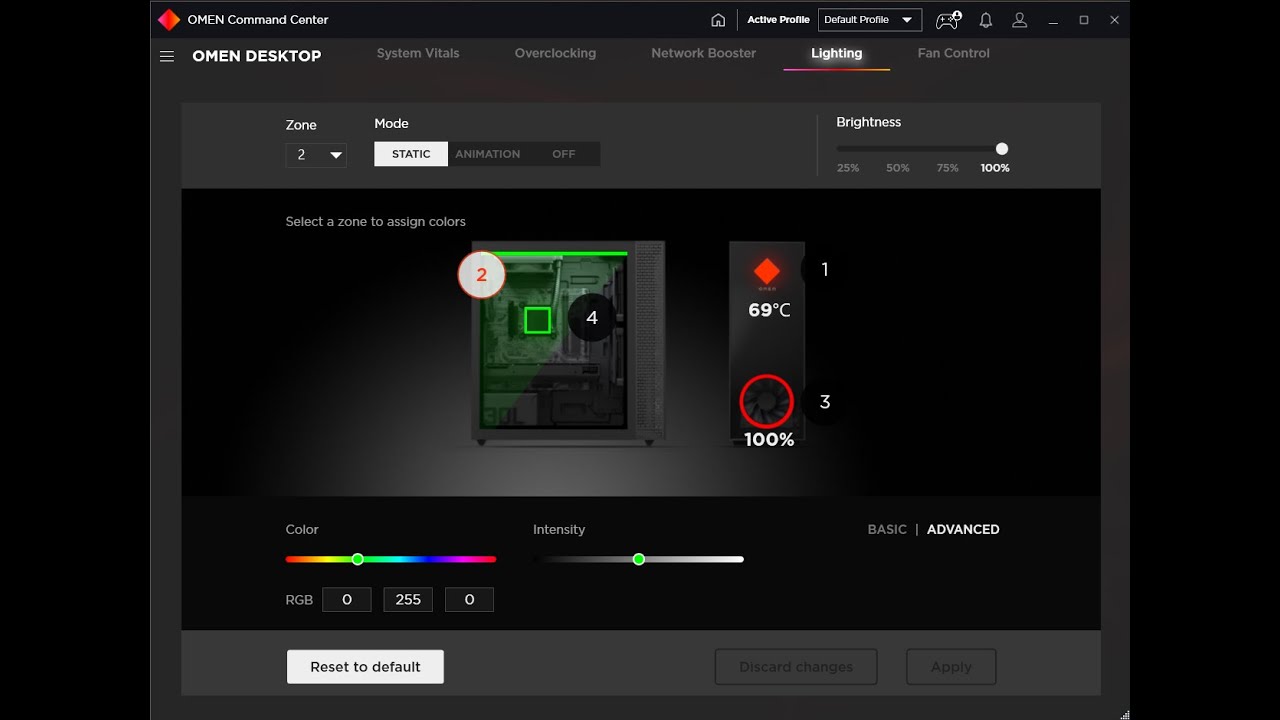
Task: Turn lighting mode OFF
Action: point(564,154)
